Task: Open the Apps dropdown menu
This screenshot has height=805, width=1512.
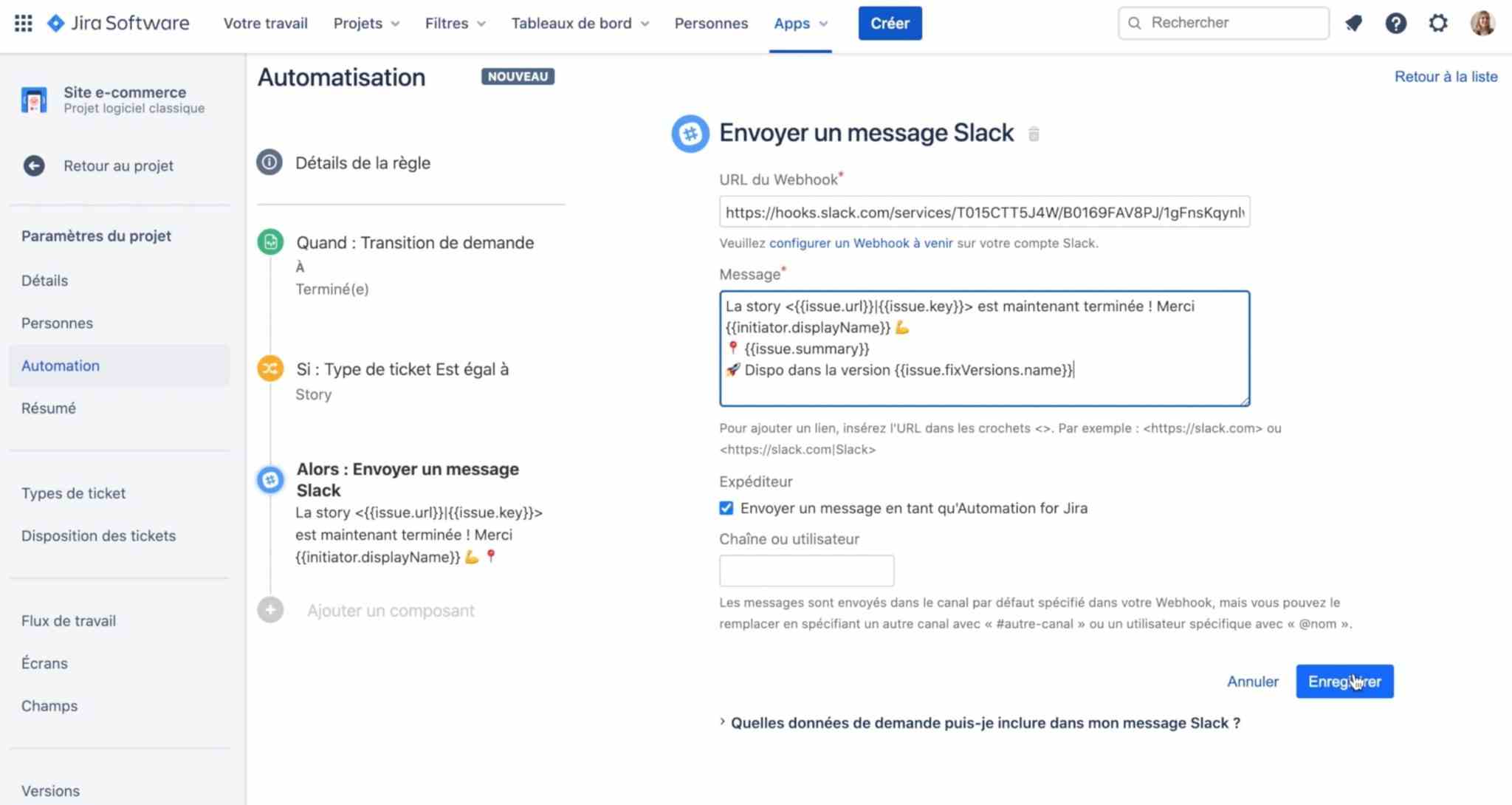Action: 800,23
